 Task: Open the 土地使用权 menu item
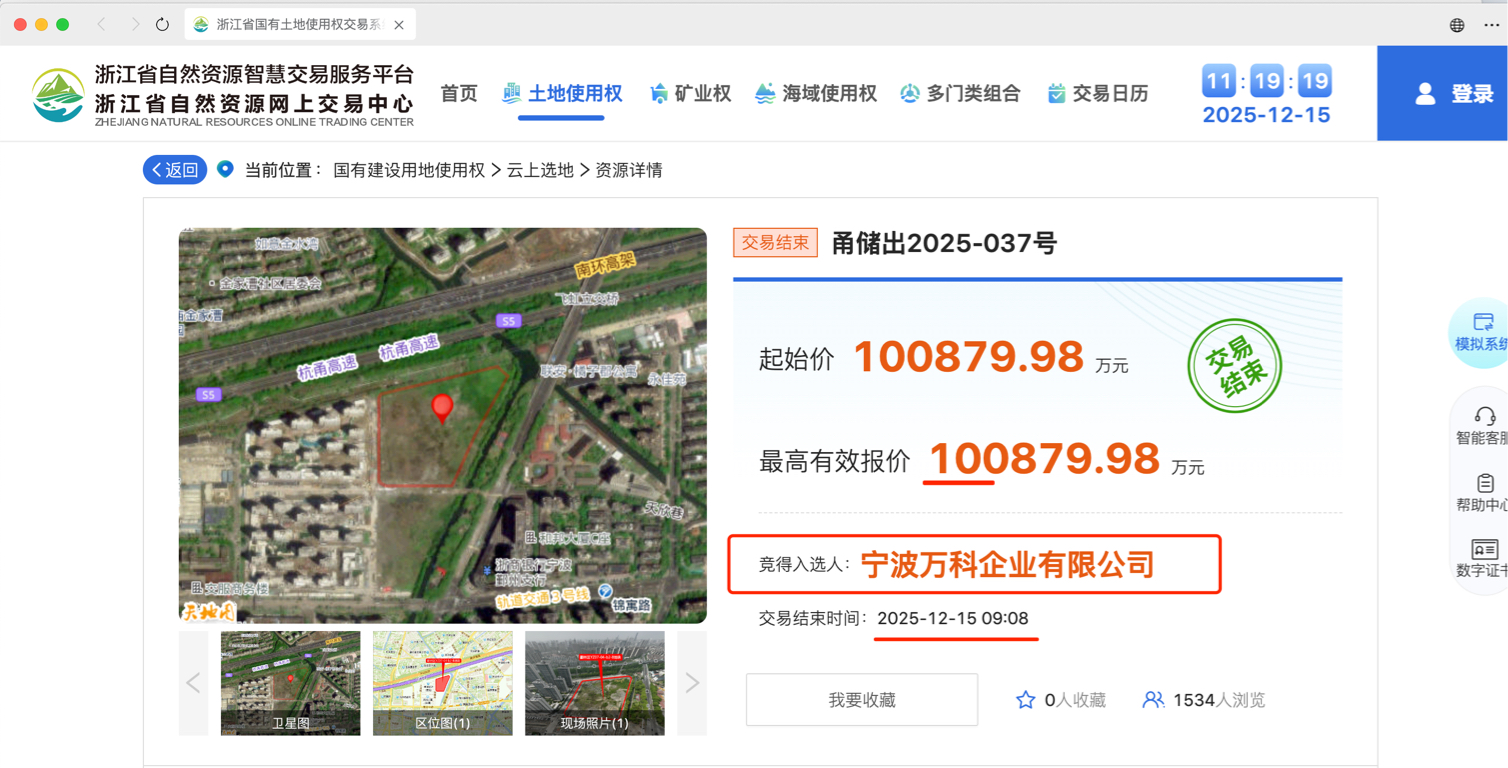(x=562, y=94)
